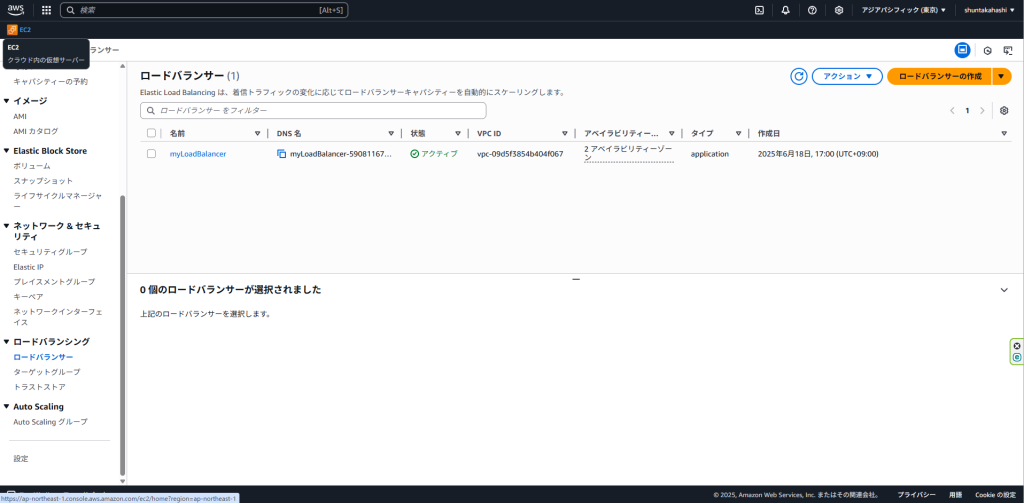The width and height of the screenshot is (1024, 503).
Task: Collapse the Auto Scaling section
Action: click(7, 406)
